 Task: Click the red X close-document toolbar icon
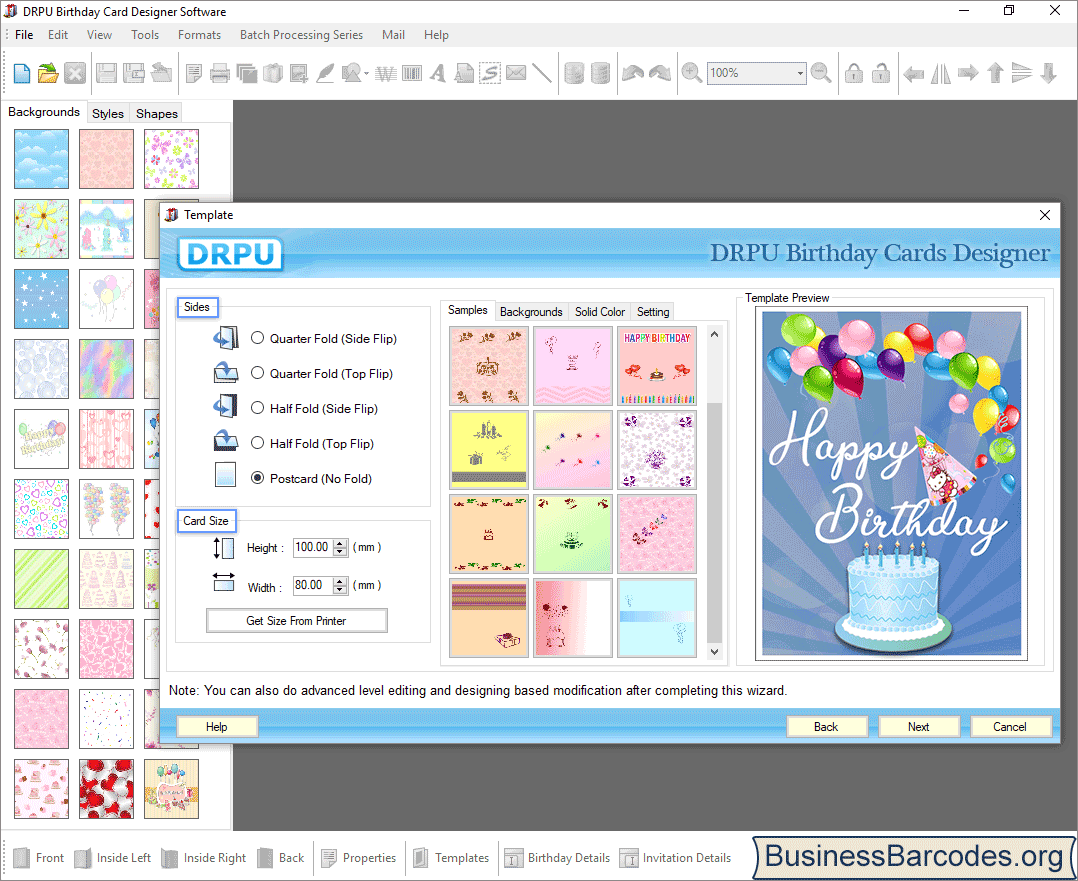coord(75,73)
